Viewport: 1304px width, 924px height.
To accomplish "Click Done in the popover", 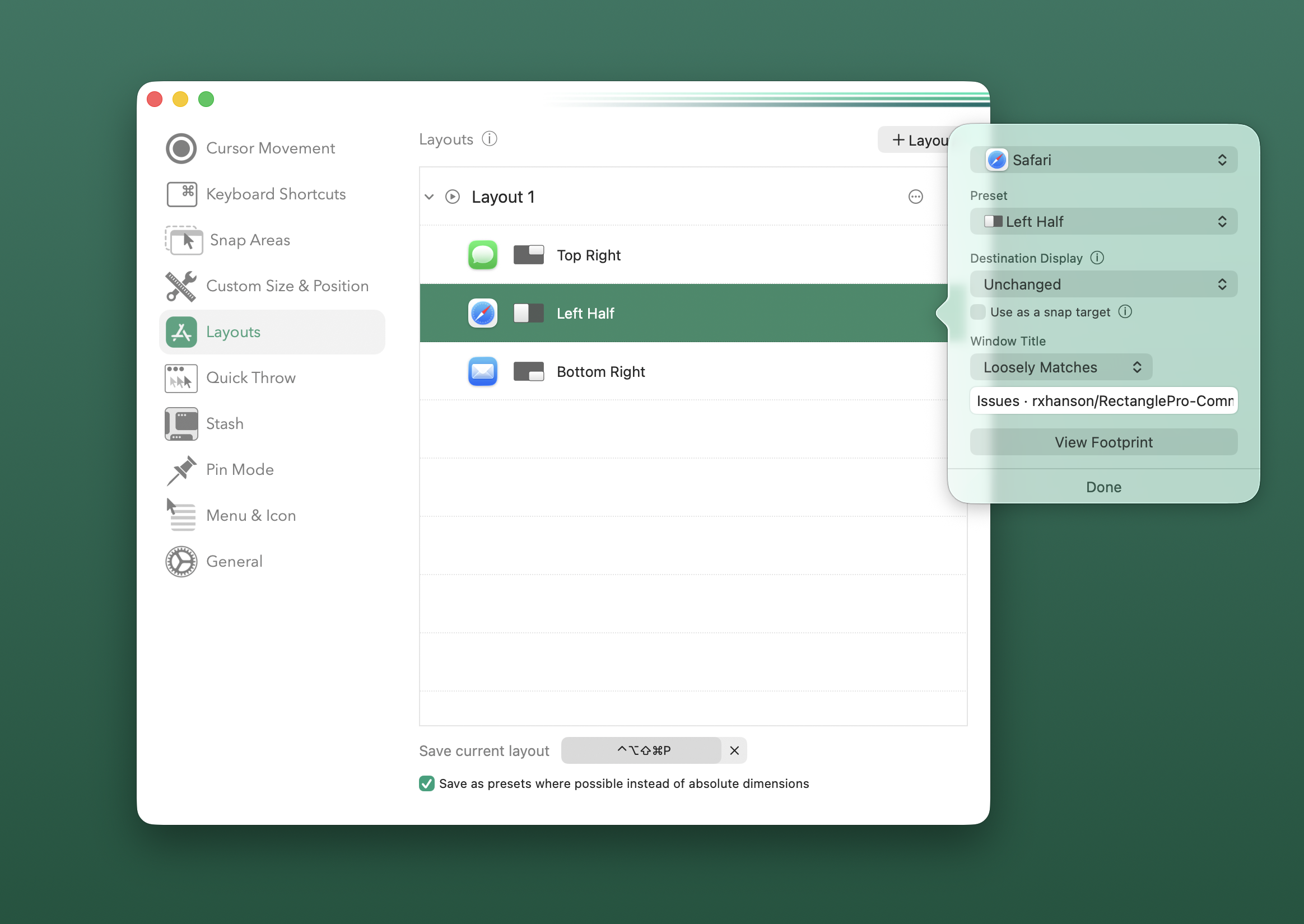I will point(1103,487).
